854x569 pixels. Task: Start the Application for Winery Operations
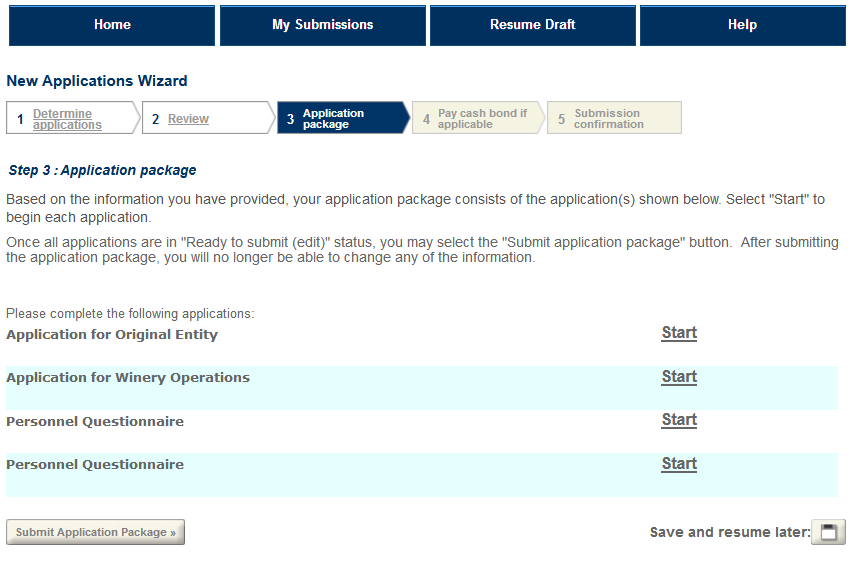point(679,377)
